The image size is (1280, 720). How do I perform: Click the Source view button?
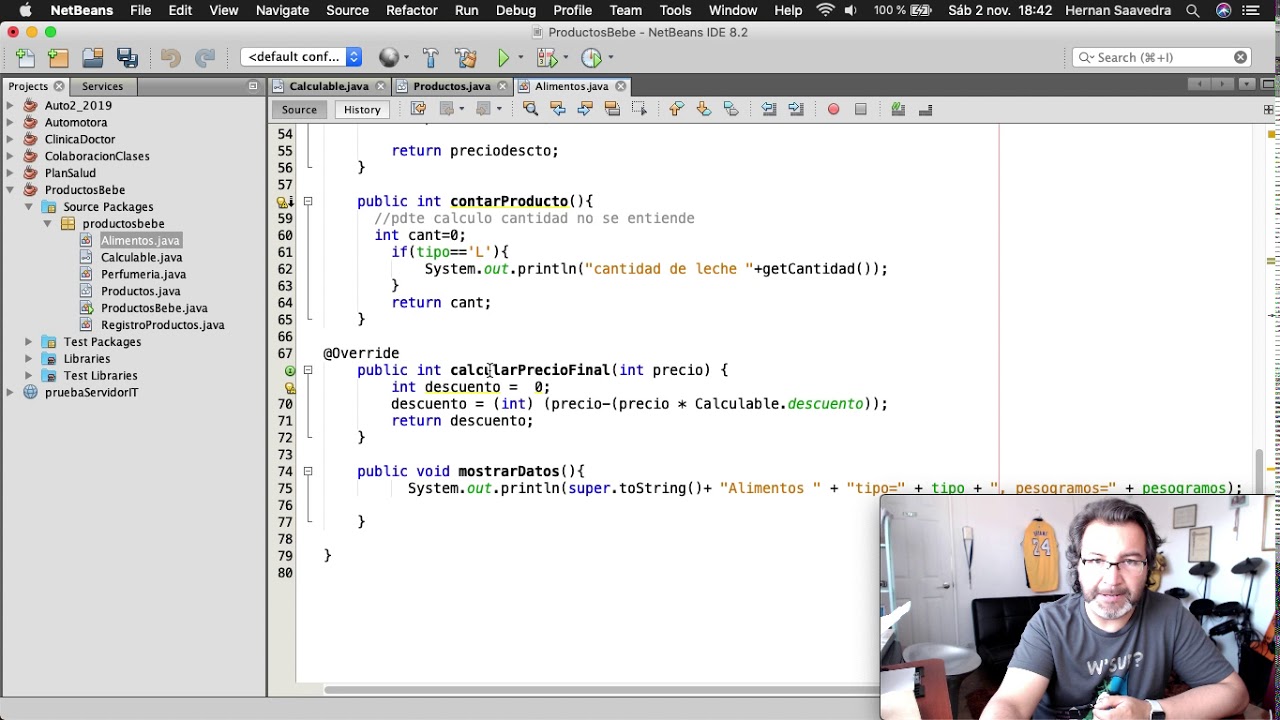click(x=299, y=109)
